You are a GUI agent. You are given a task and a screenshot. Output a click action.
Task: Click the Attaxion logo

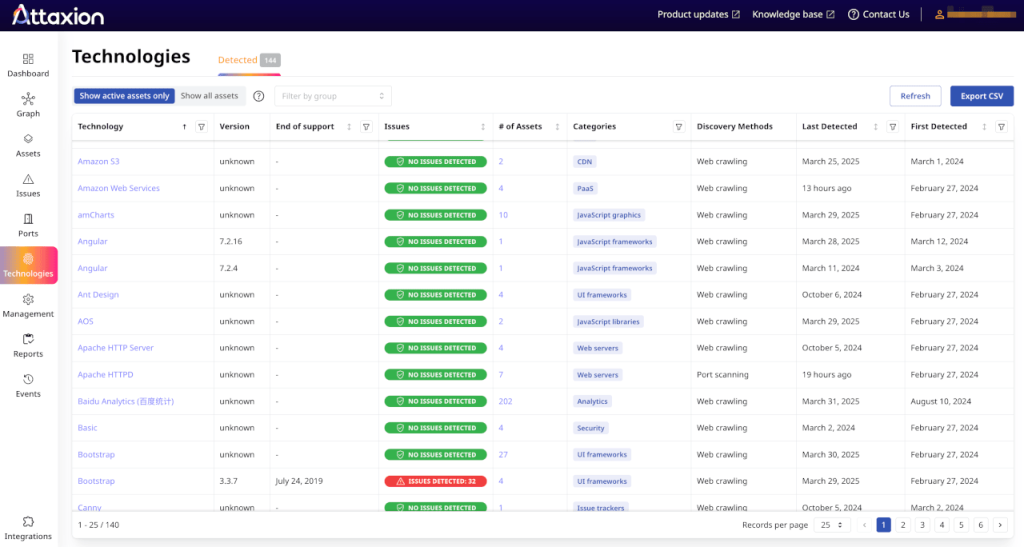click(58, 15)
